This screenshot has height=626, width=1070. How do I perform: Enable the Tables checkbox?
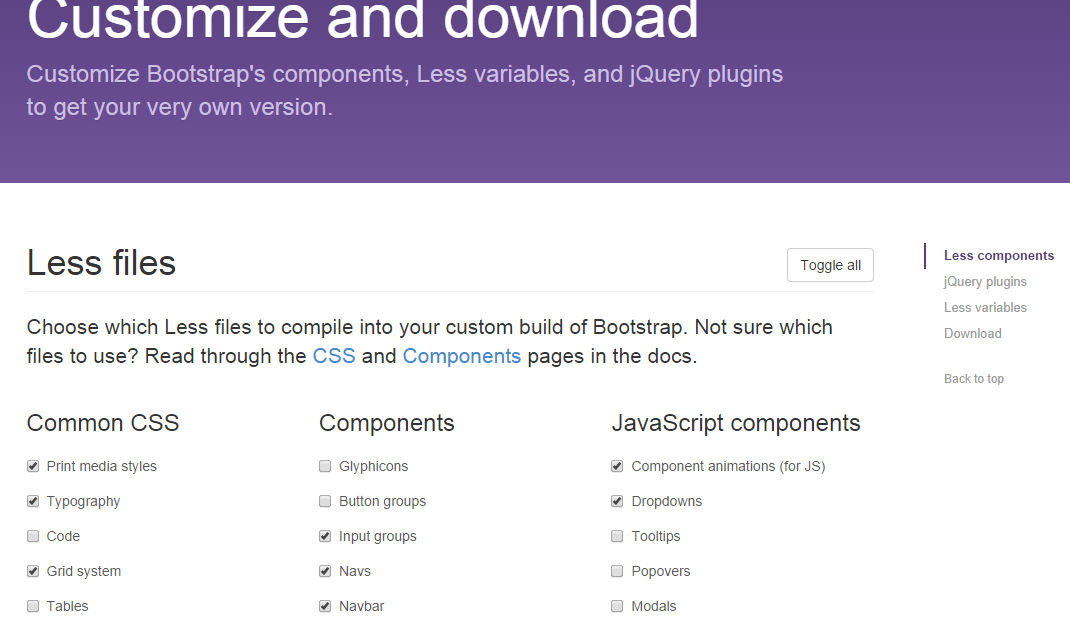click(x=33, y=606)
